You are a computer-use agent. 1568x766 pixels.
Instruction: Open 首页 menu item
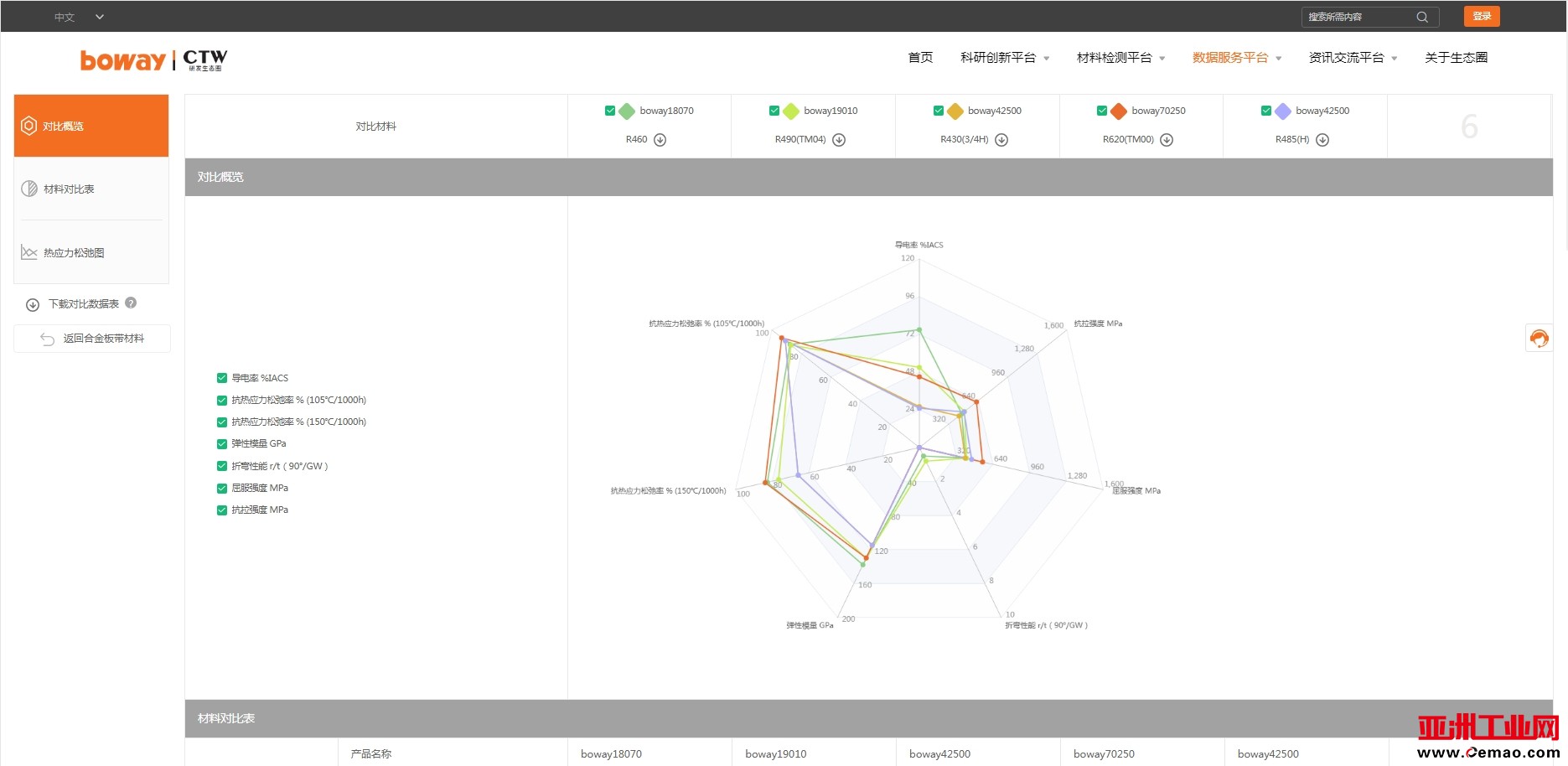[920, 58]
